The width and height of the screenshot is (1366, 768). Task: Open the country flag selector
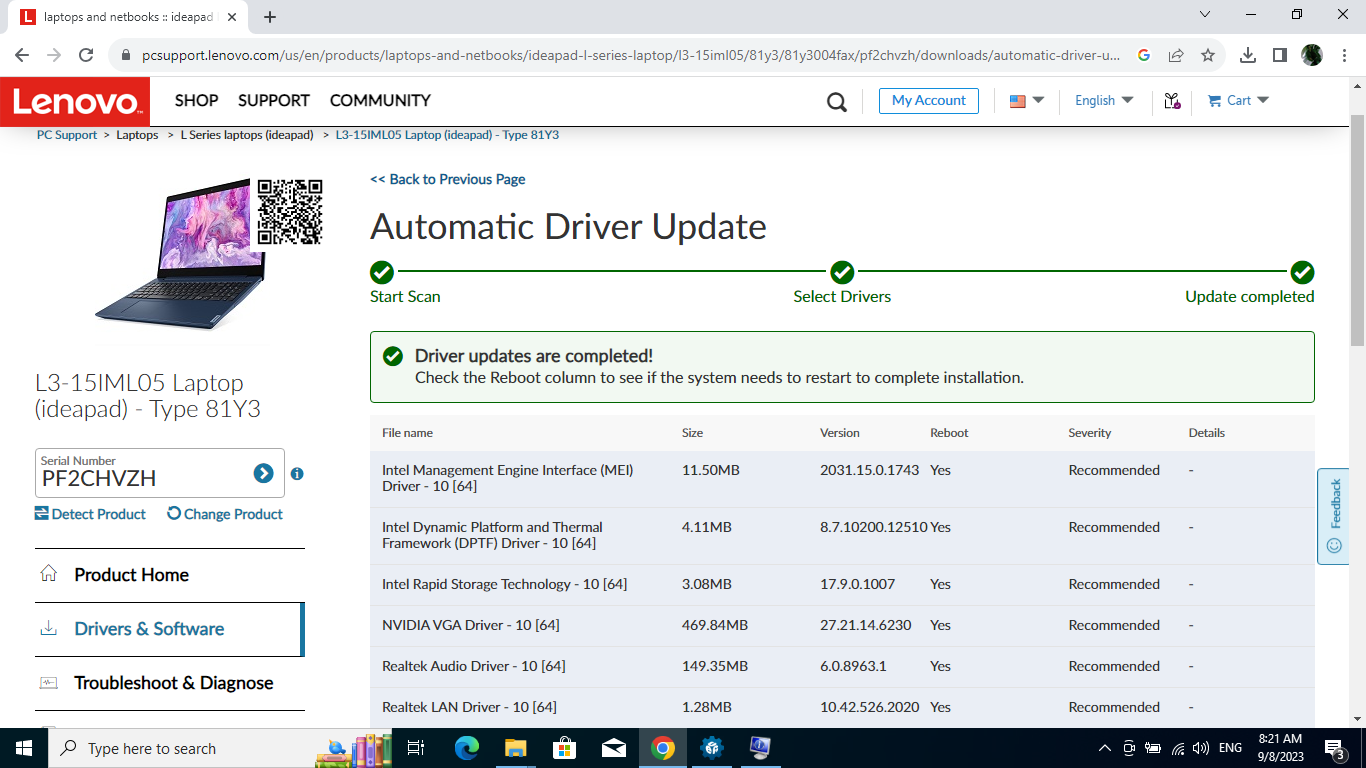coord(1027,100)
